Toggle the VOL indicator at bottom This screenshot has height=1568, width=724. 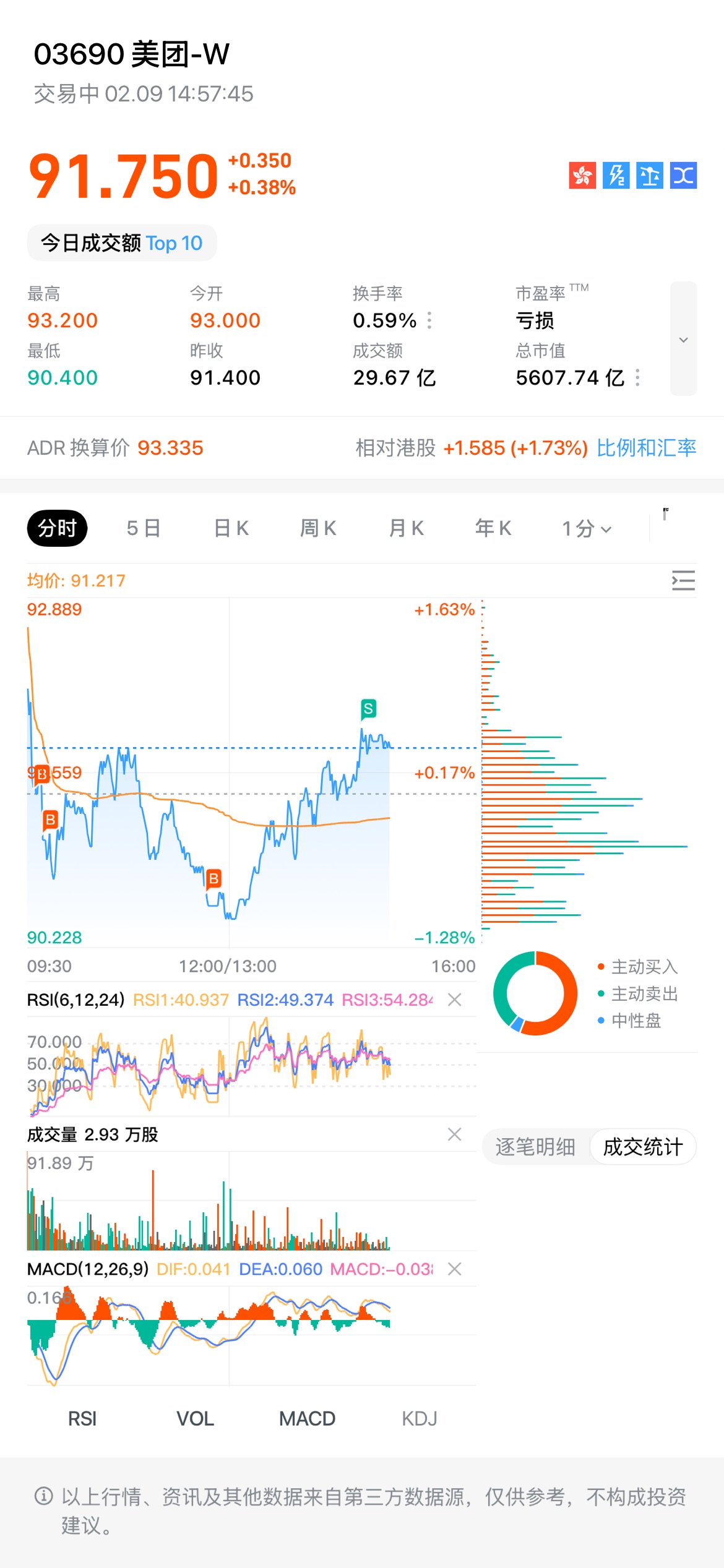(x=195, y=1418)
